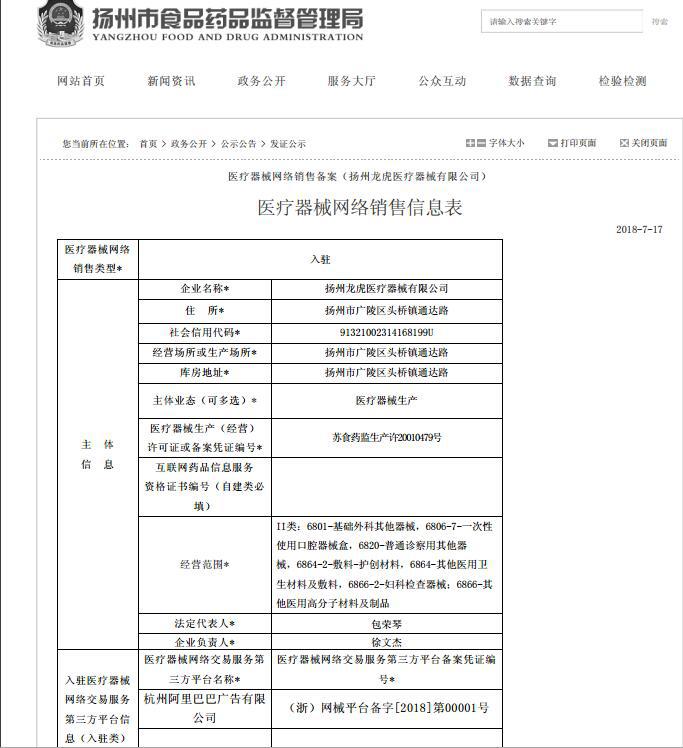Click the font size decrease minus icon

(x=481, y=143)
